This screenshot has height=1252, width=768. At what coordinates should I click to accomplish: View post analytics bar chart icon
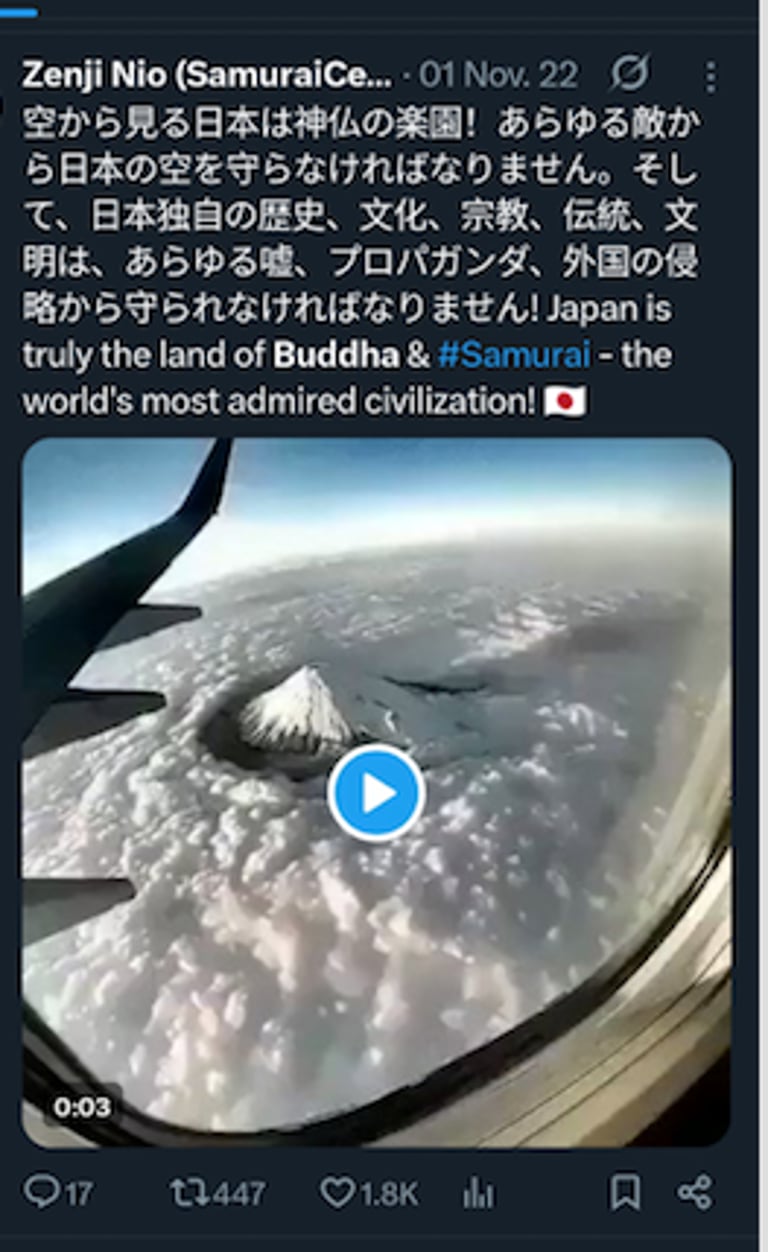(x=478, y=1192)
